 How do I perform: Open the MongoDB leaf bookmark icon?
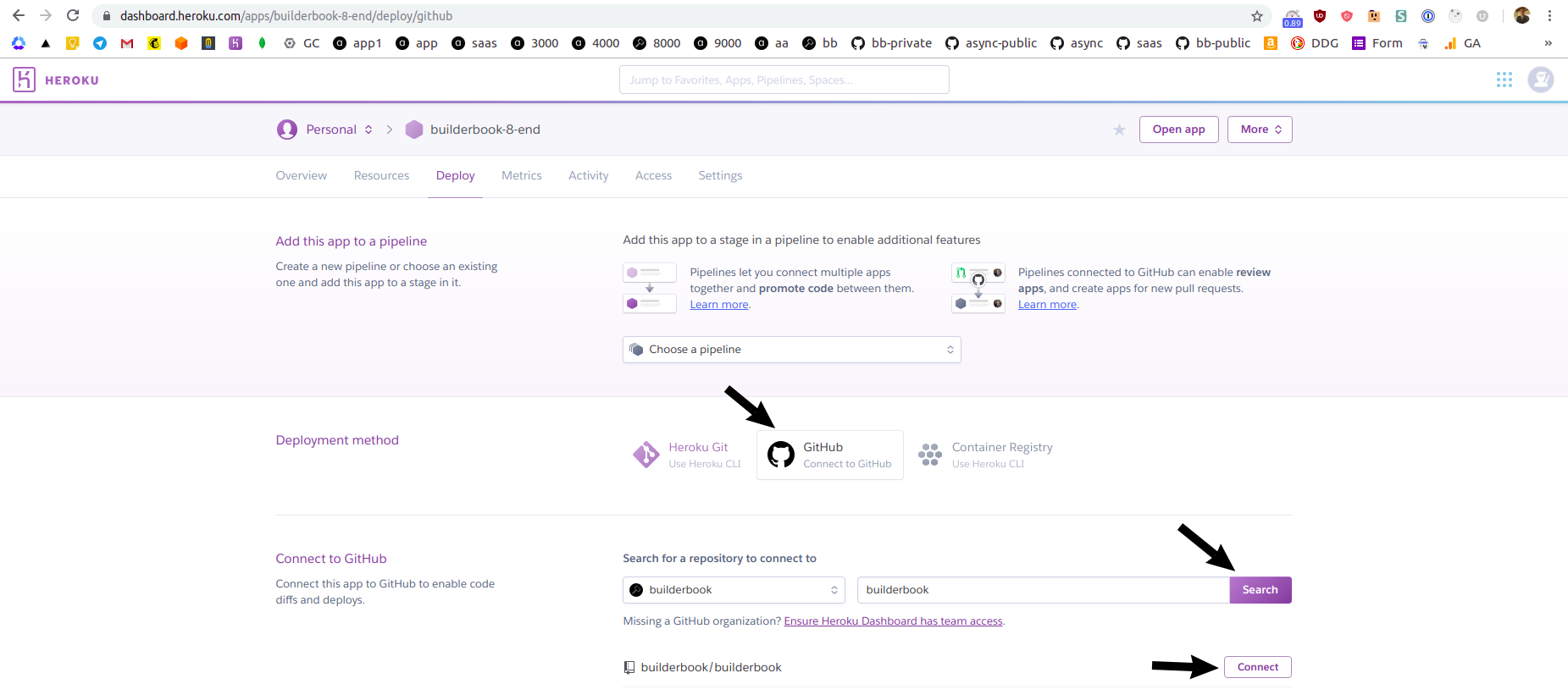point(263,43)
